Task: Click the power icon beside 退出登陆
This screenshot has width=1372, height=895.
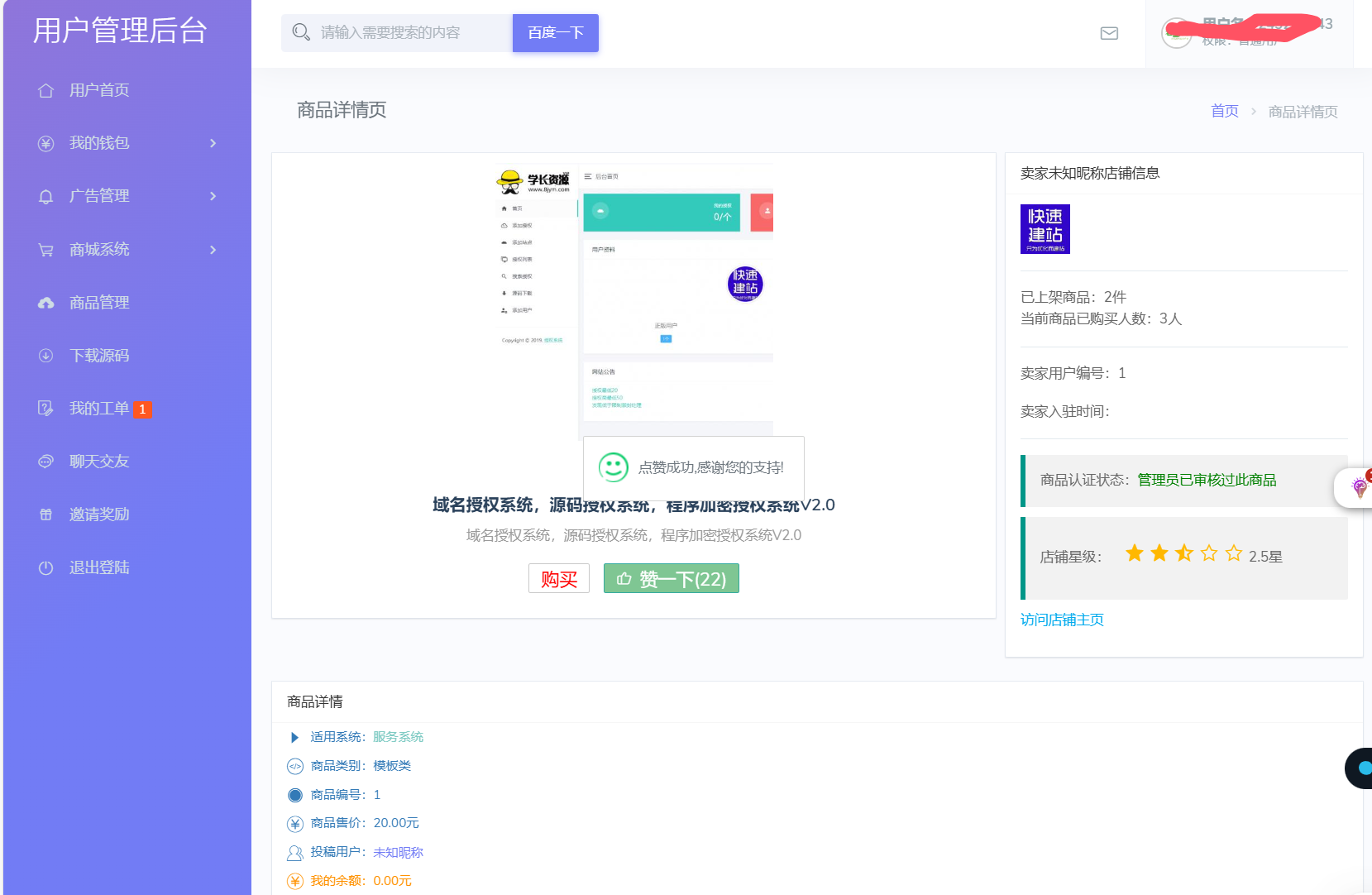Action: [46, 567]
